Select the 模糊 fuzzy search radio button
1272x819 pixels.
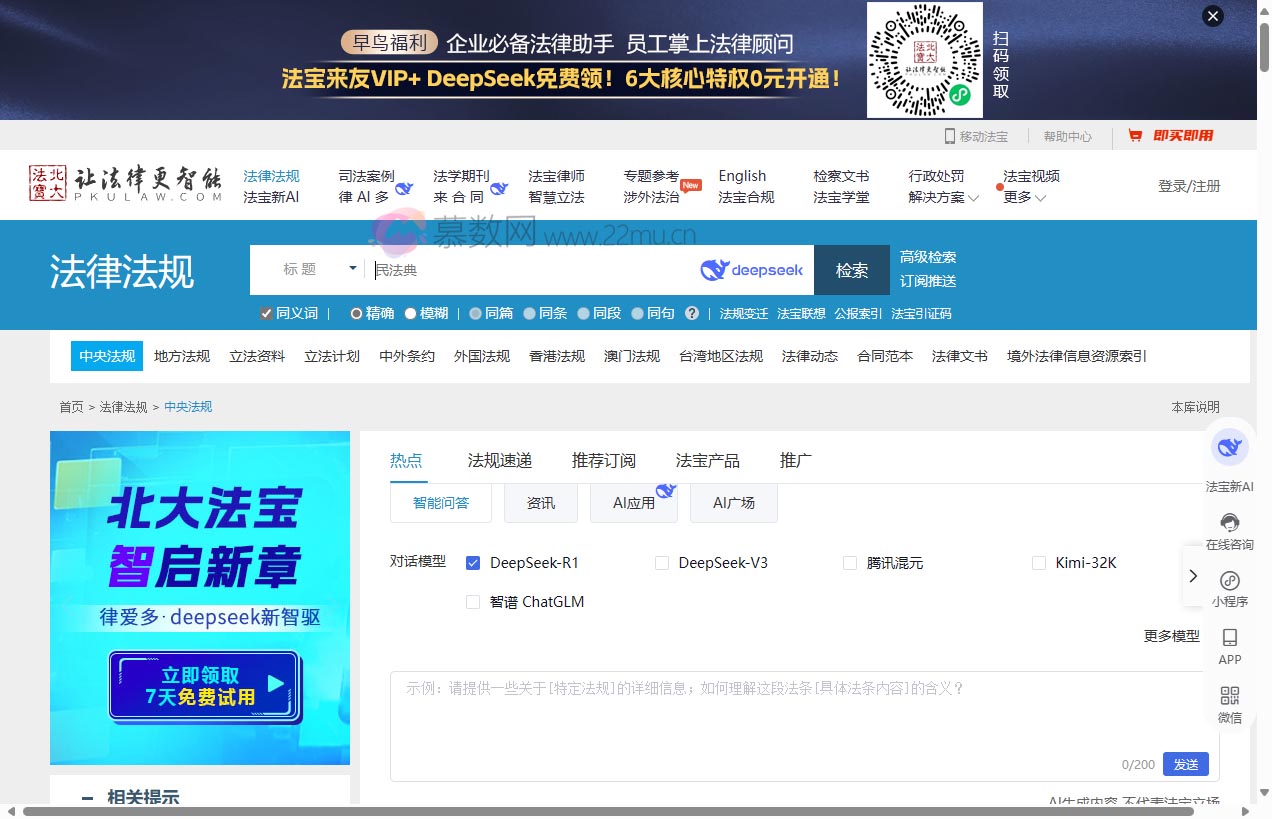click(411, 313)
